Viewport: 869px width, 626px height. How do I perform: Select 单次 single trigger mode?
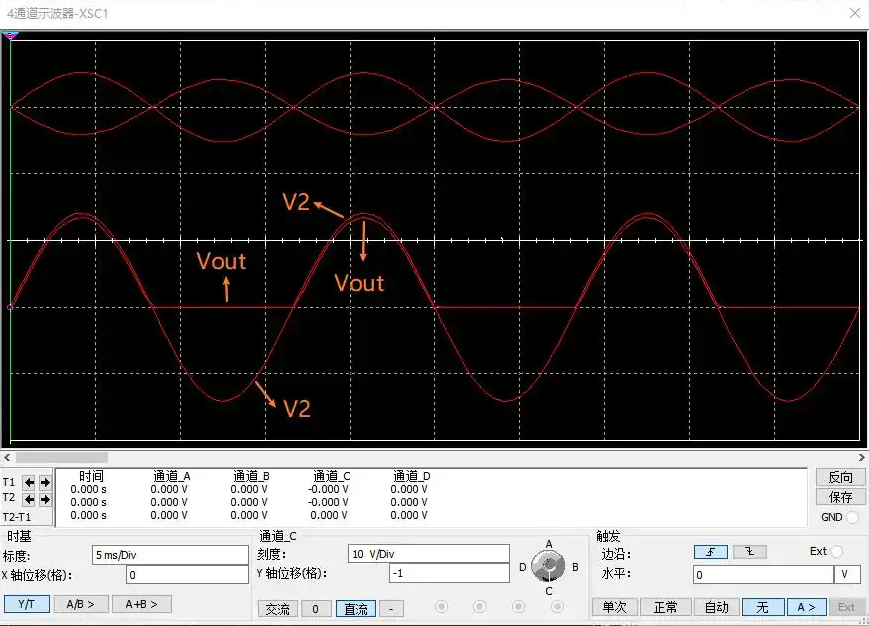[x=615, y=607]
